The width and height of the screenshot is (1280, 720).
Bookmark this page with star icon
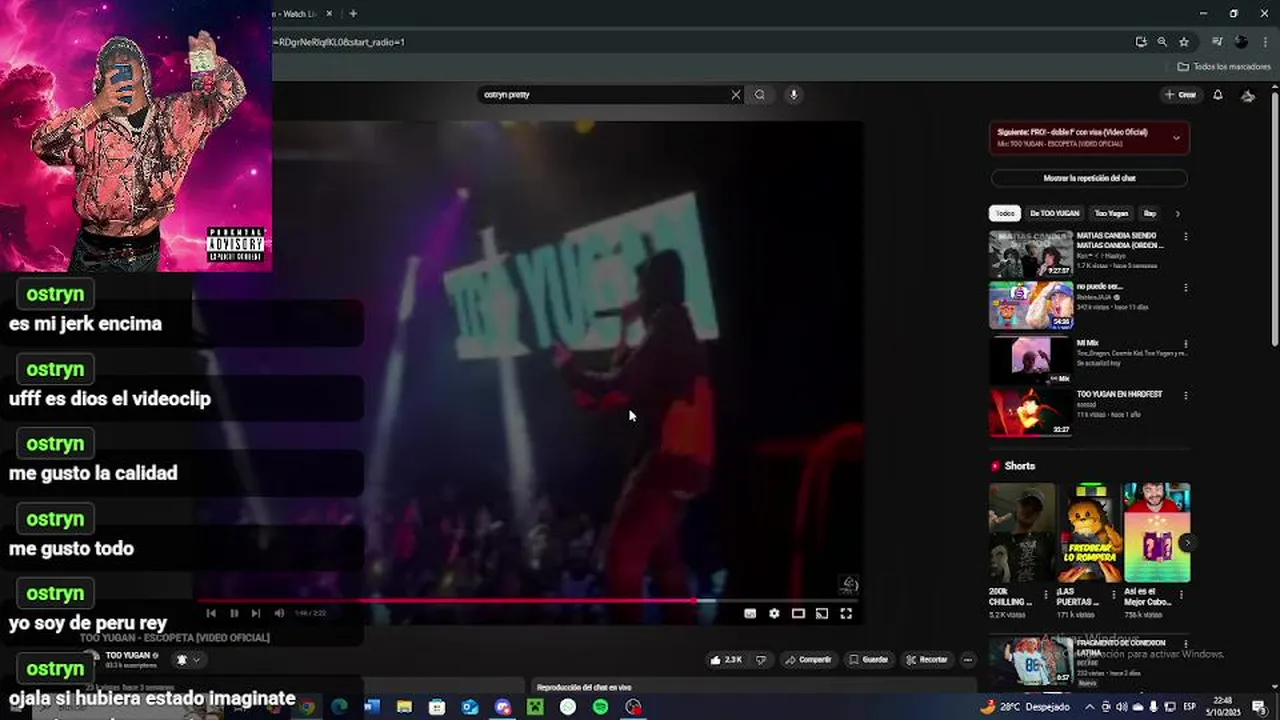coord(1184,42)
